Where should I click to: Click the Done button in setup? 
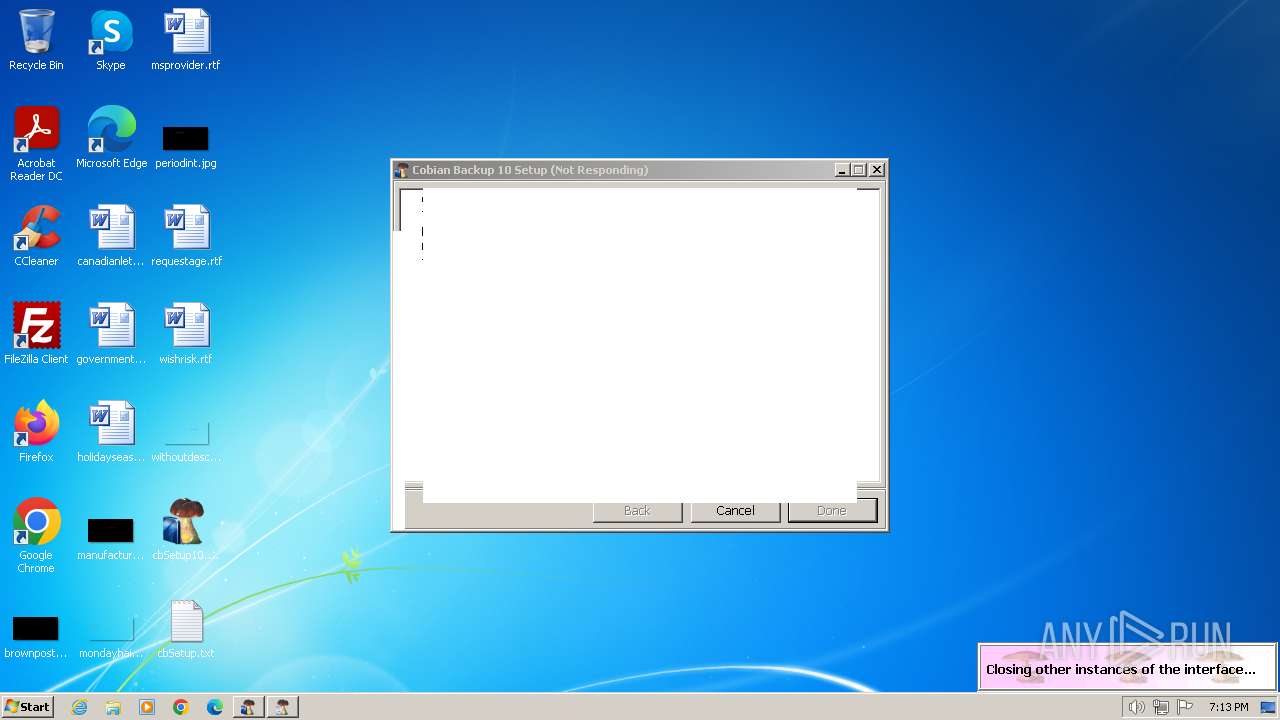(832, 511)
